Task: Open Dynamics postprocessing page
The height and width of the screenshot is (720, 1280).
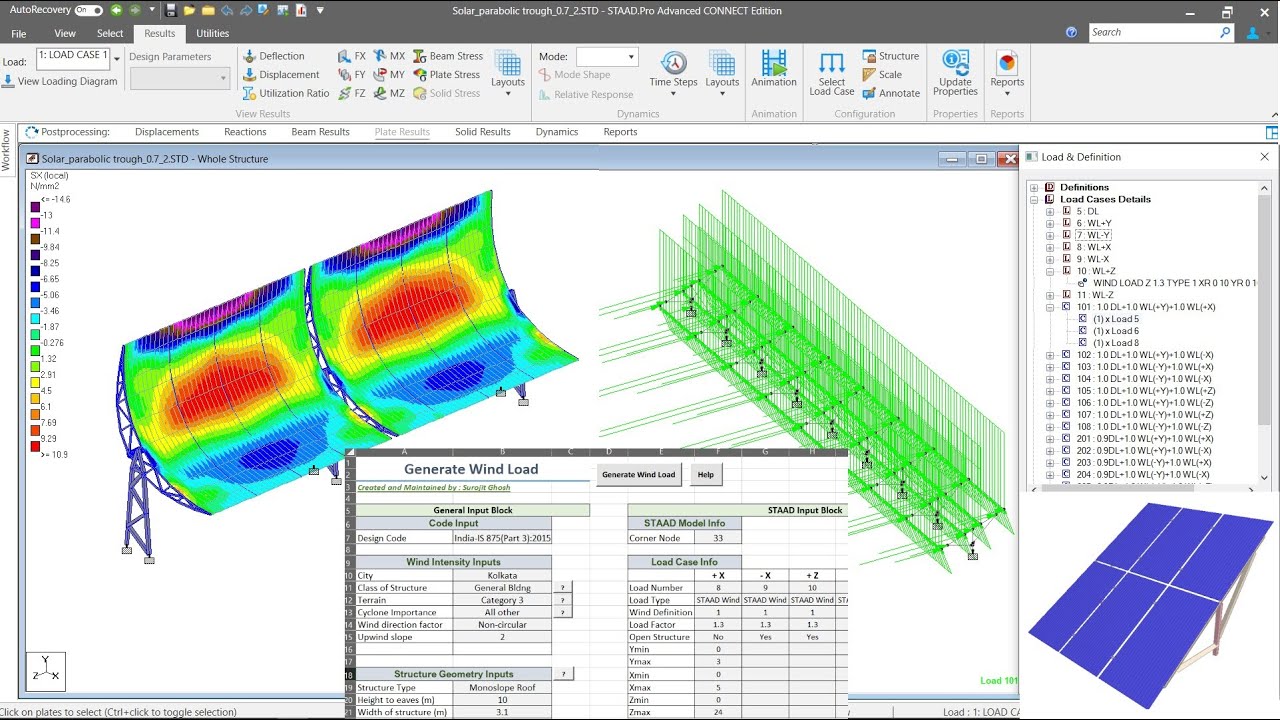Action: [557, 132]
